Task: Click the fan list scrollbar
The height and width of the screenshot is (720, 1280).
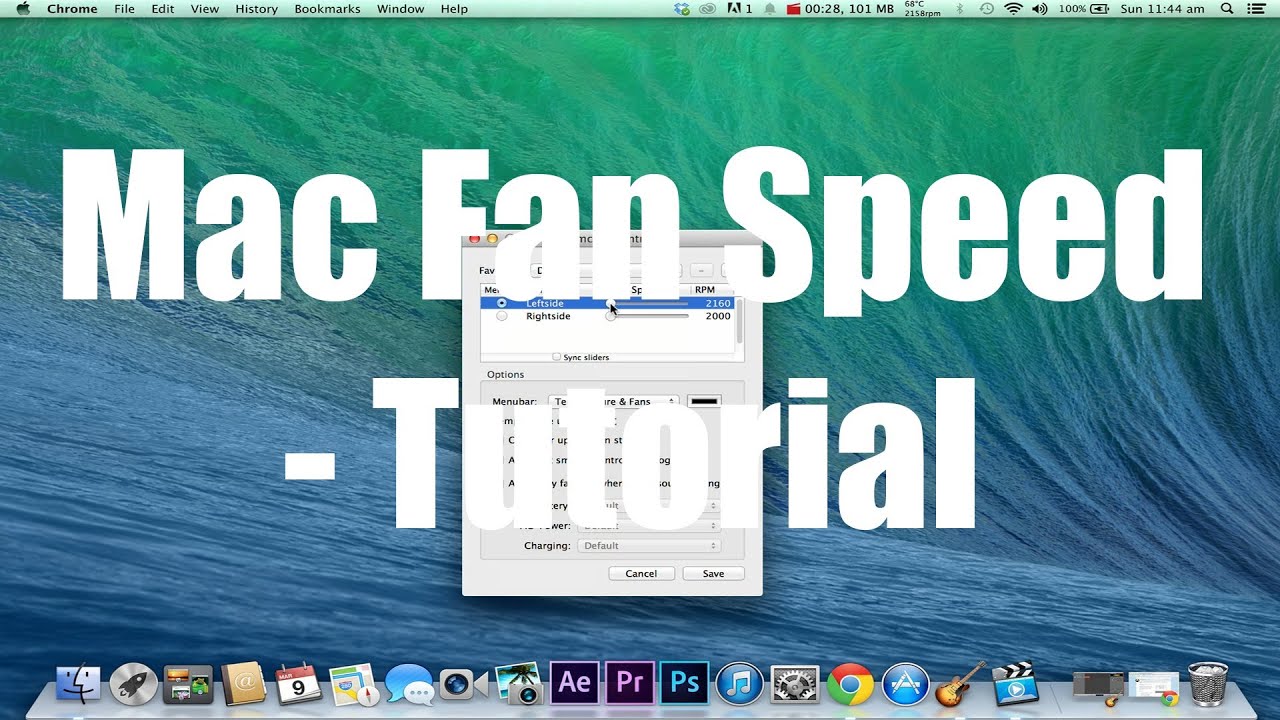Action: click(740, 320)
